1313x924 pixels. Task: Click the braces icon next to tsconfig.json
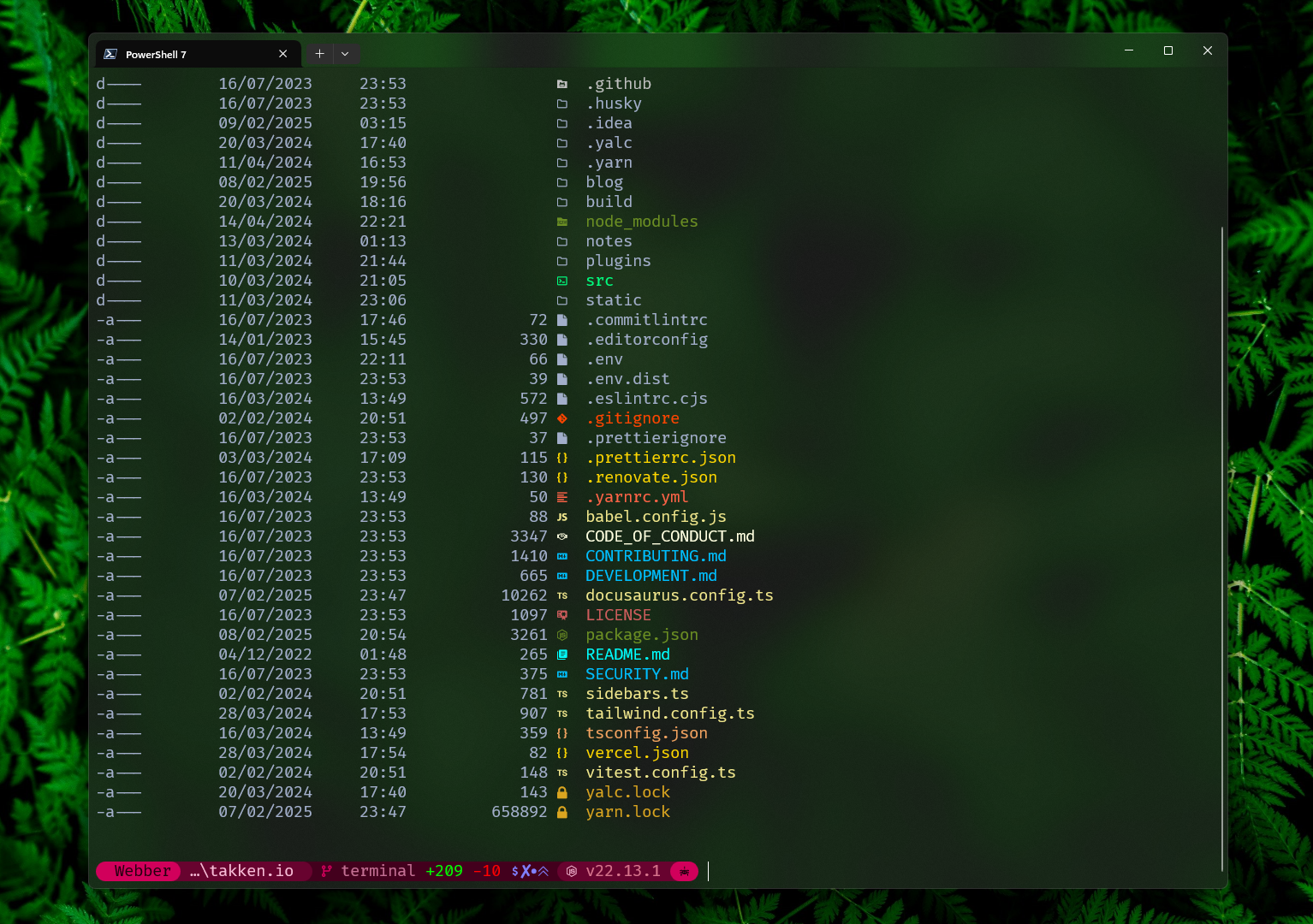coord(562,733)
